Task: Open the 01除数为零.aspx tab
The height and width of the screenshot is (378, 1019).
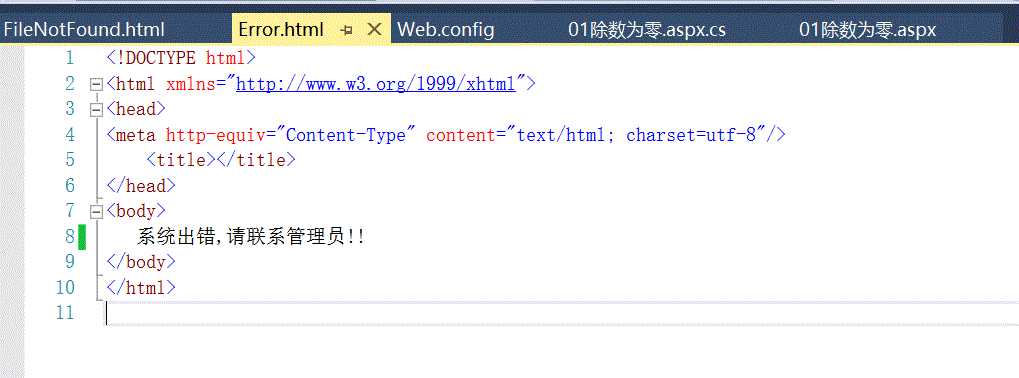Action: click(868, 30)
